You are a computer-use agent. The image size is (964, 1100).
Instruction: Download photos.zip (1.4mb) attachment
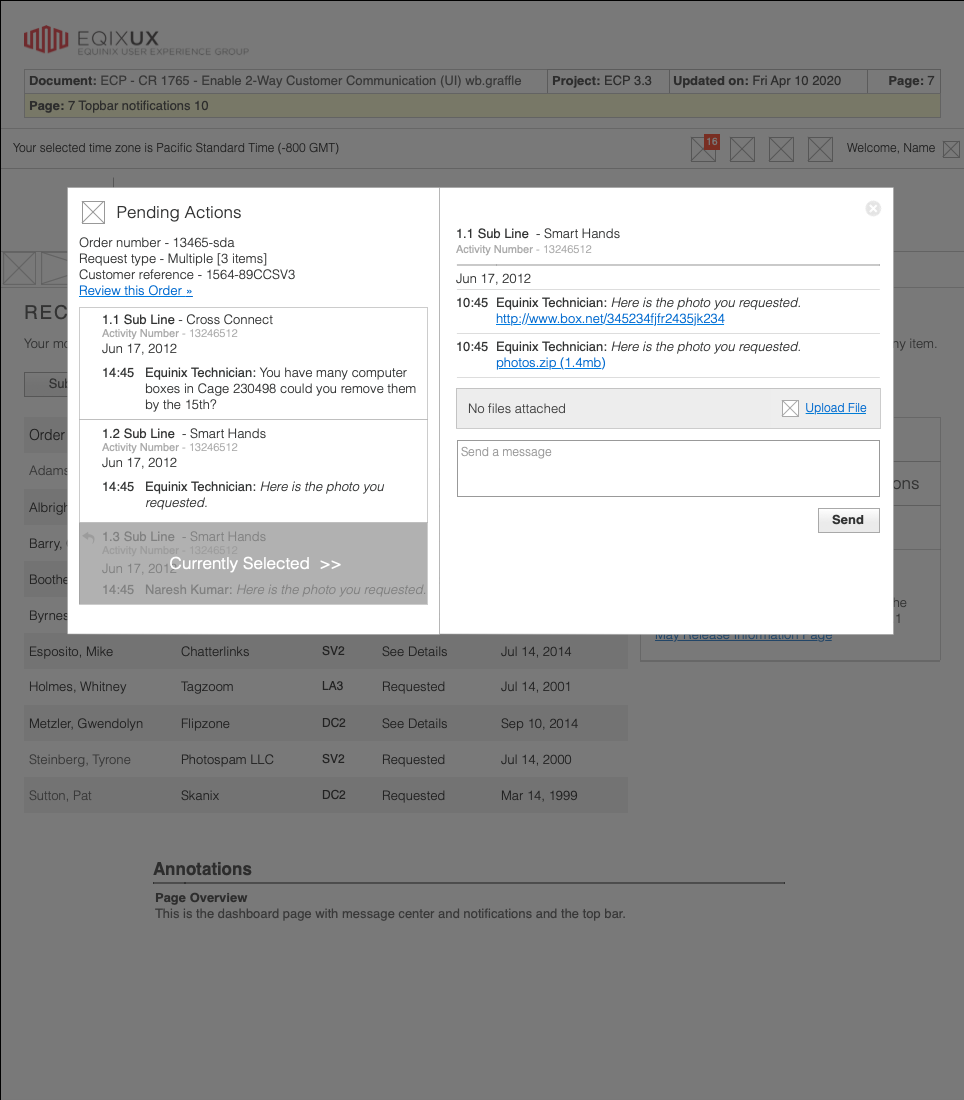point(550,363)
